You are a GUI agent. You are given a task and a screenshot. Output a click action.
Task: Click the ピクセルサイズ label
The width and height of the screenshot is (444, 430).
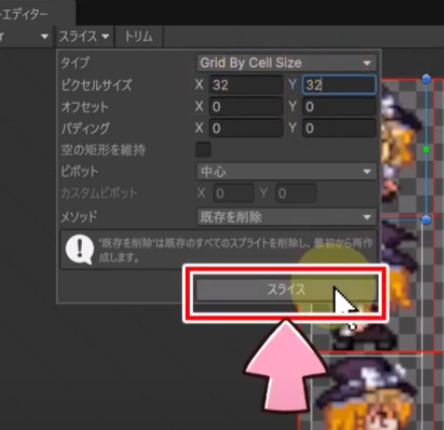[x=97, y=85]
